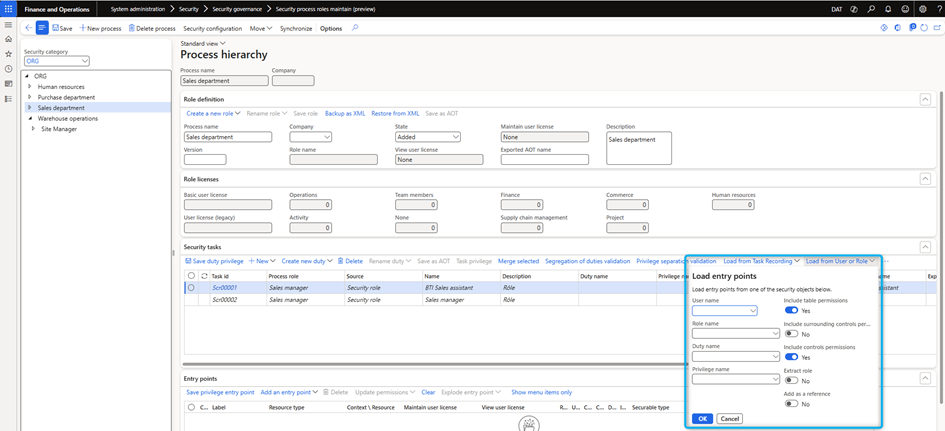This screenshot has height=431, width=945.
Task: Click the Home icon in left sidebar
Action: coord(8,39)
